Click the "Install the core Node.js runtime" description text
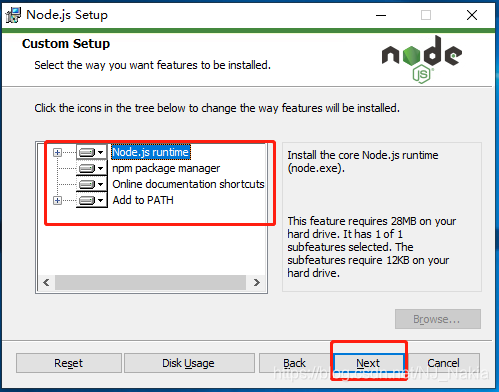The image size is (499, 392). point(363,162)
